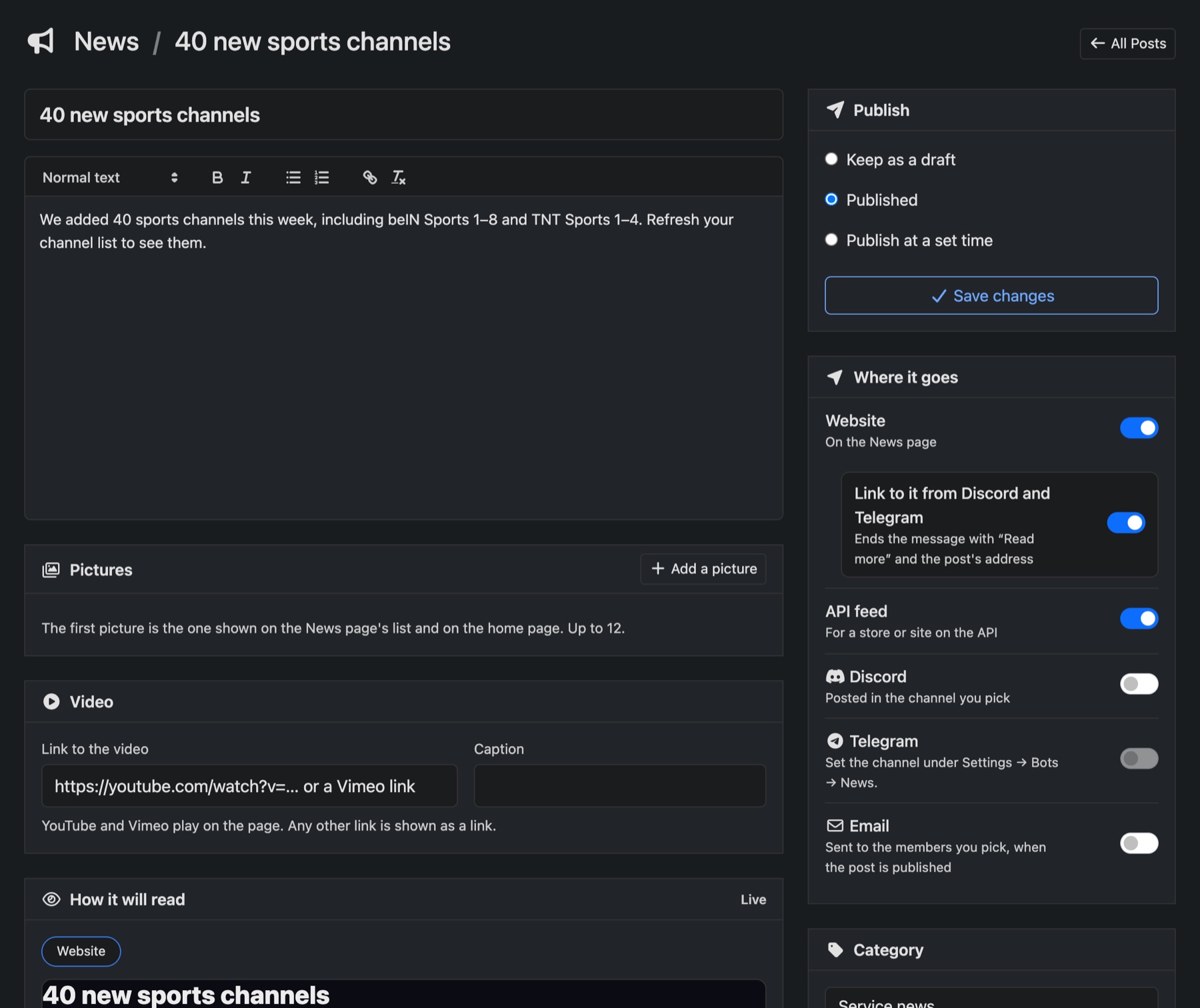Disable the API feed switch

pyautogui.click(x=1139, y=619)
